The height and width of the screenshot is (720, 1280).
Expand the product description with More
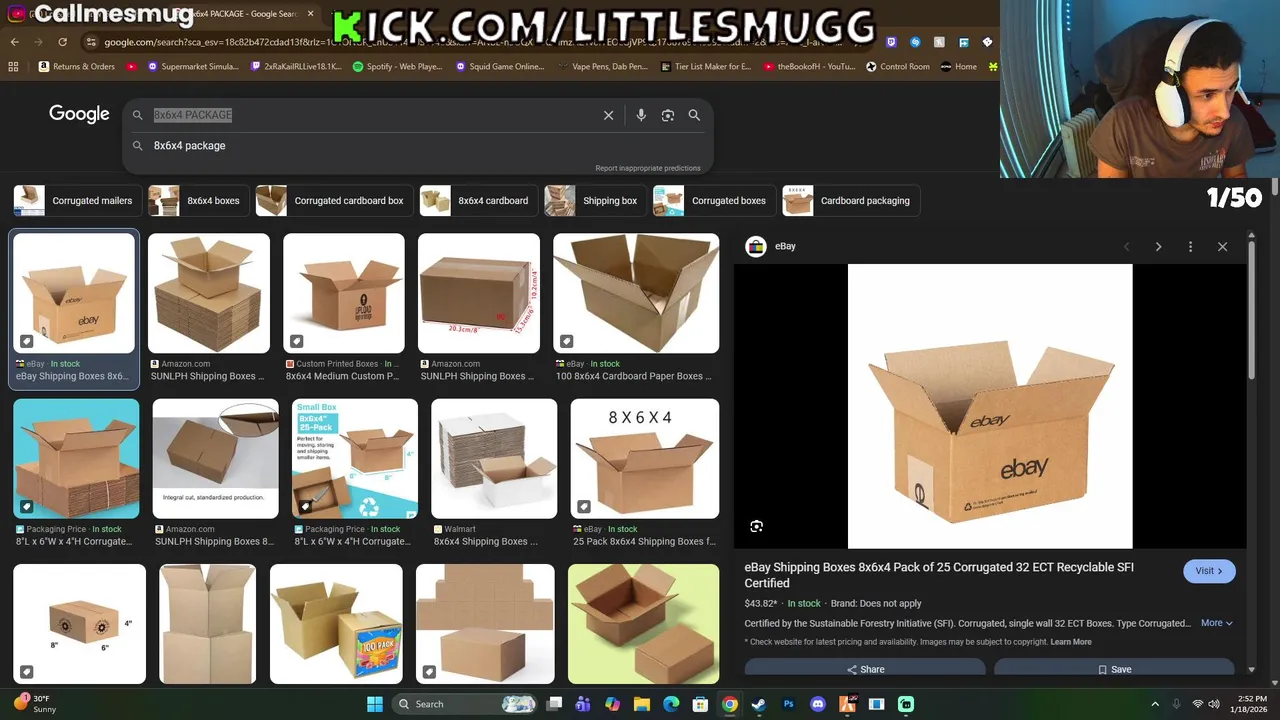pos(1217,623)
